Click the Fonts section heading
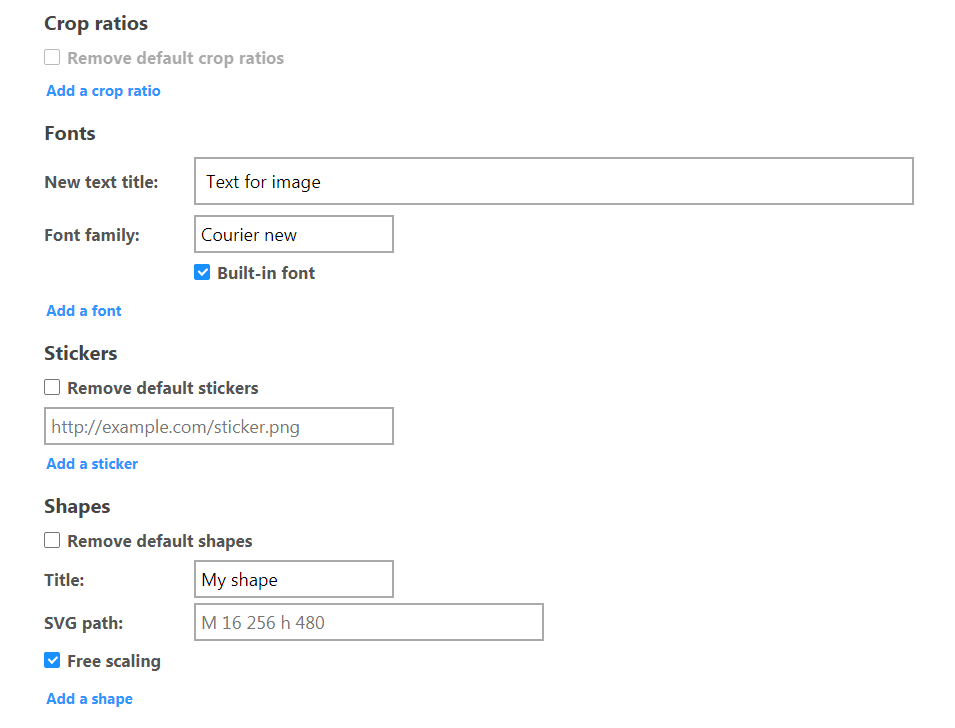This screenshot has width=955, height=728. click(70, 133)
